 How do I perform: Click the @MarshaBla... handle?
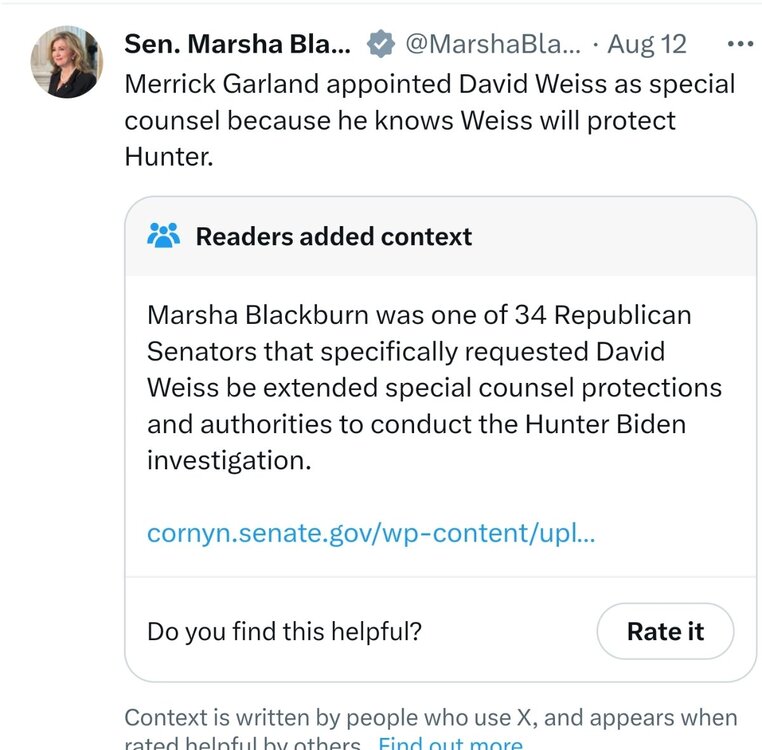pos(491,45)
